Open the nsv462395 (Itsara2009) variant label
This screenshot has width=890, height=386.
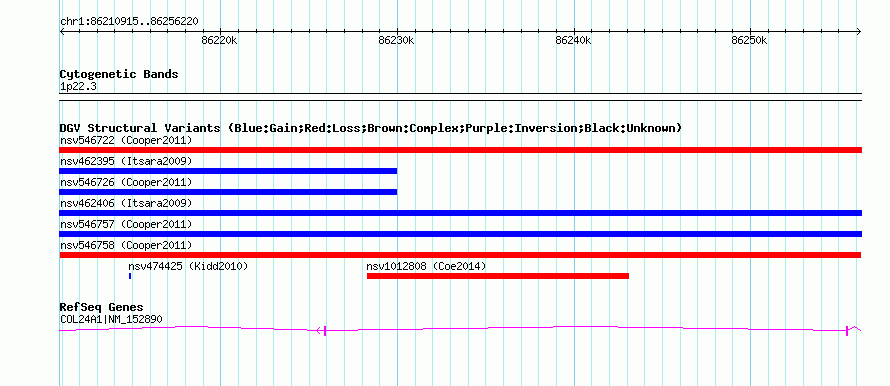[126, 161]
